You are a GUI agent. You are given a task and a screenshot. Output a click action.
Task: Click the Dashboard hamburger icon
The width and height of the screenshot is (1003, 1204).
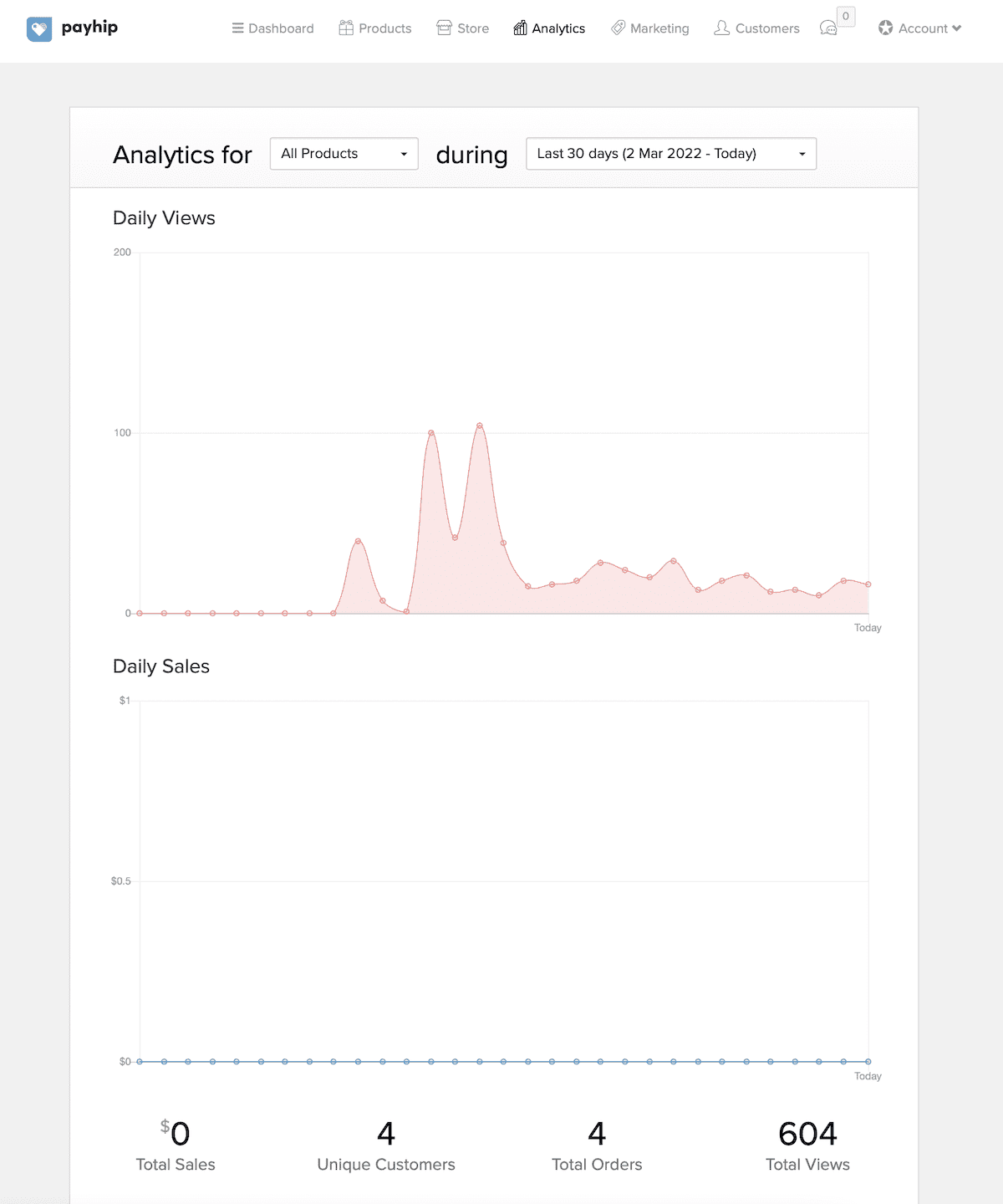[238, 28]
